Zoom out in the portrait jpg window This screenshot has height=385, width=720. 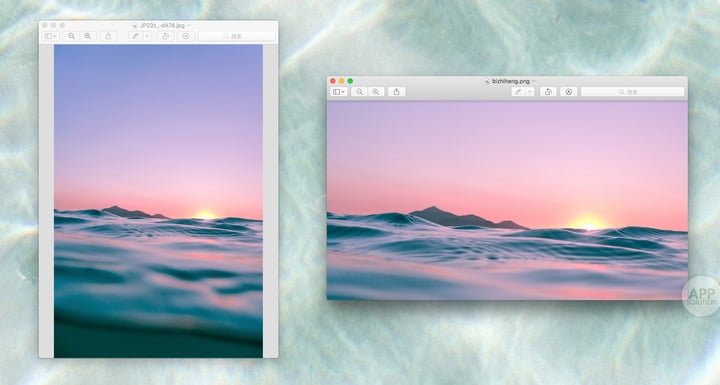(x=71, y=36)
